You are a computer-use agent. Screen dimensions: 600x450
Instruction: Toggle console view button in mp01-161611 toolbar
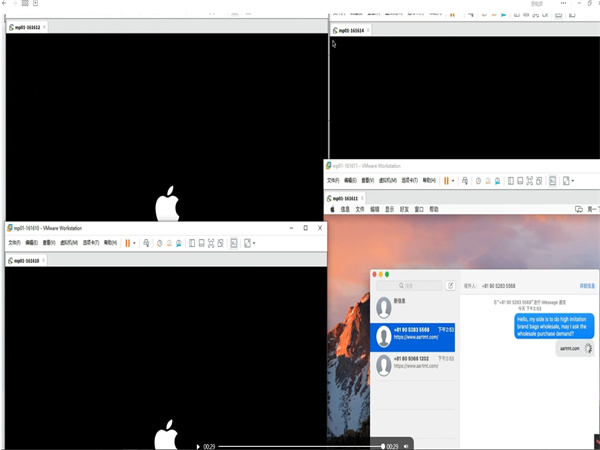[x=552, y=181]
